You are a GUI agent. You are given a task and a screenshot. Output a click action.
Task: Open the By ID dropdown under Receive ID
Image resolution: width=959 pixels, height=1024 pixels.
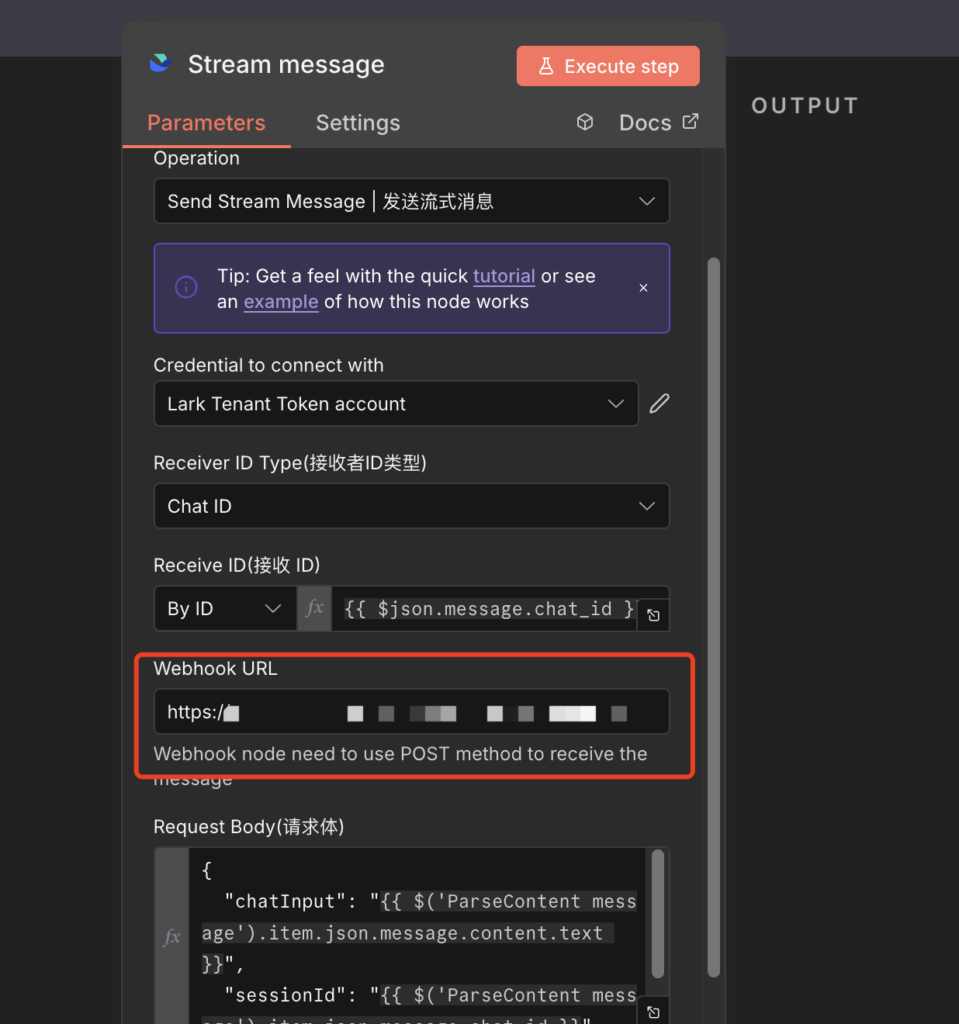[x=224, y=609]
